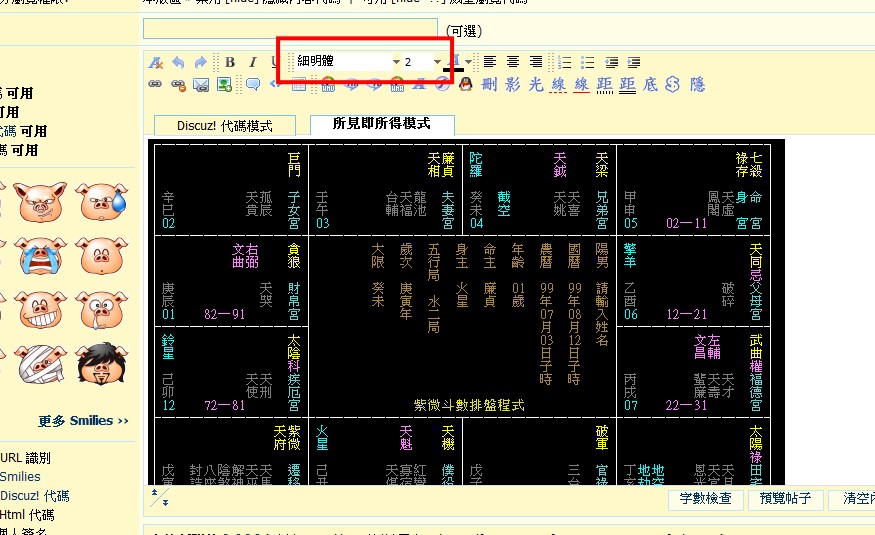Click the Discuz! 代碼 sidebar link
This screenshot has height=535, width=875.
click(x=35, y=496)
